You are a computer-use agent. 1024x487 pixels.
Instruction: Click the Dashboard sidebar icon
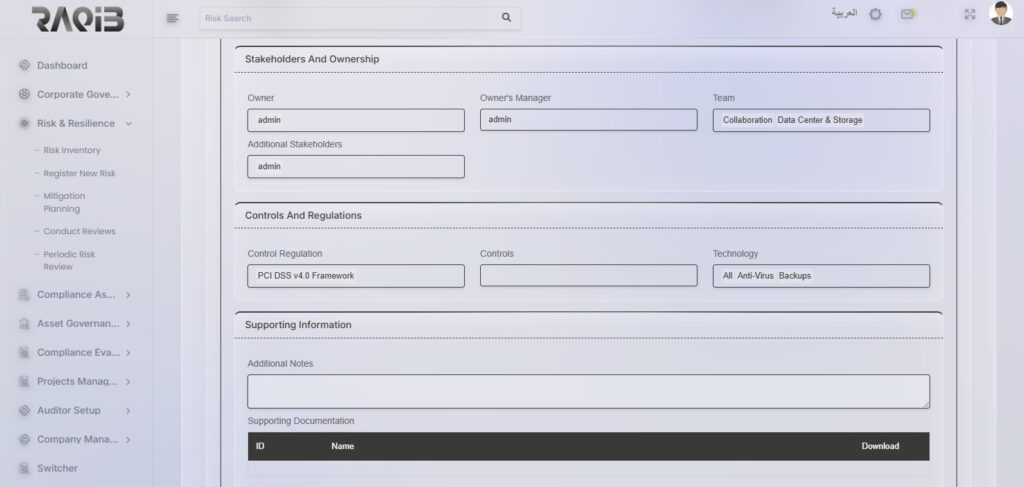point(24,66)
